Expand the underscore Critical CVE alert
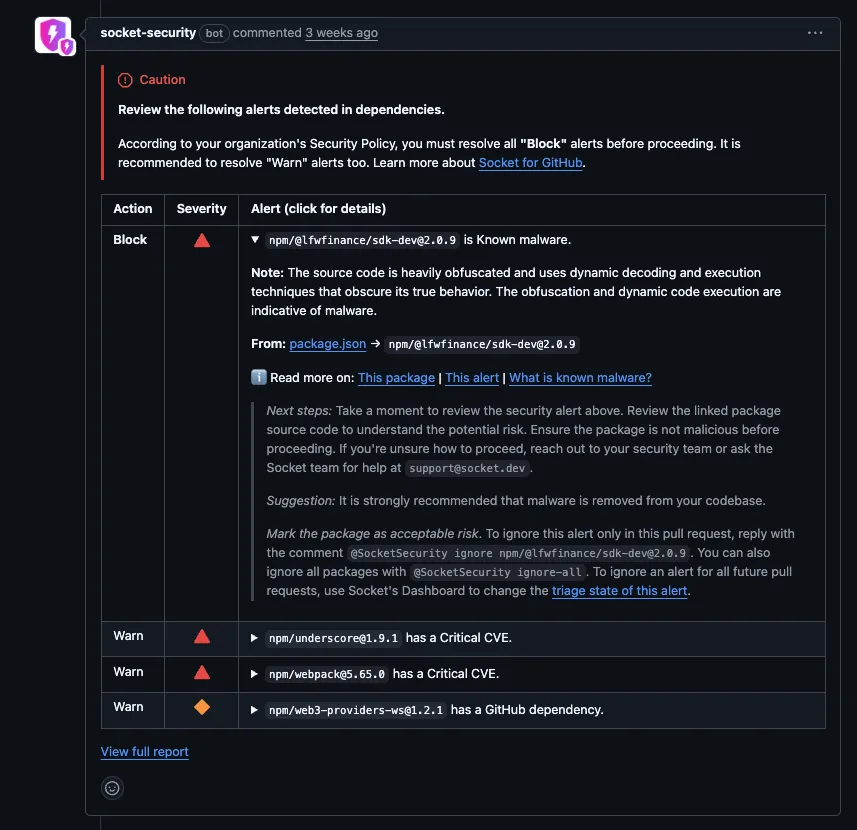Viewport: 857px width, 830px height. 253,636
